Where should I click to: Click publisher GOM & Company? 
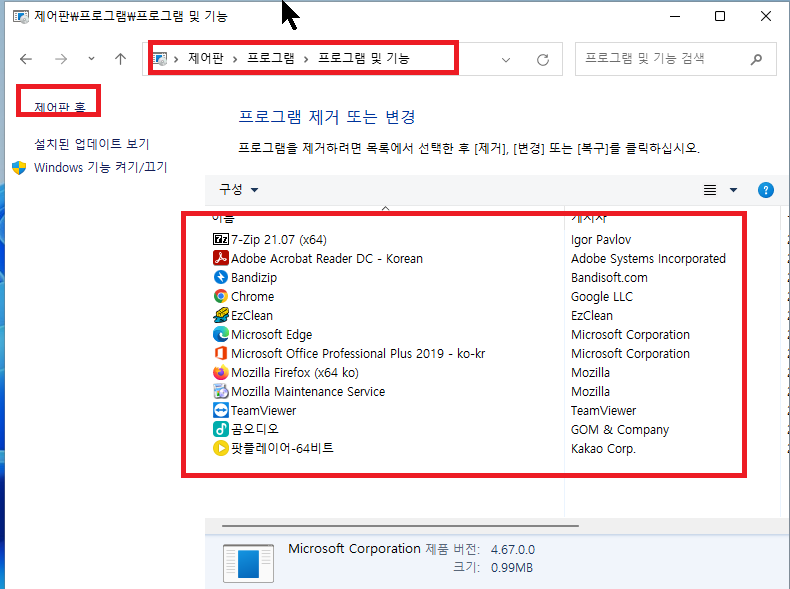click(620, 430)
